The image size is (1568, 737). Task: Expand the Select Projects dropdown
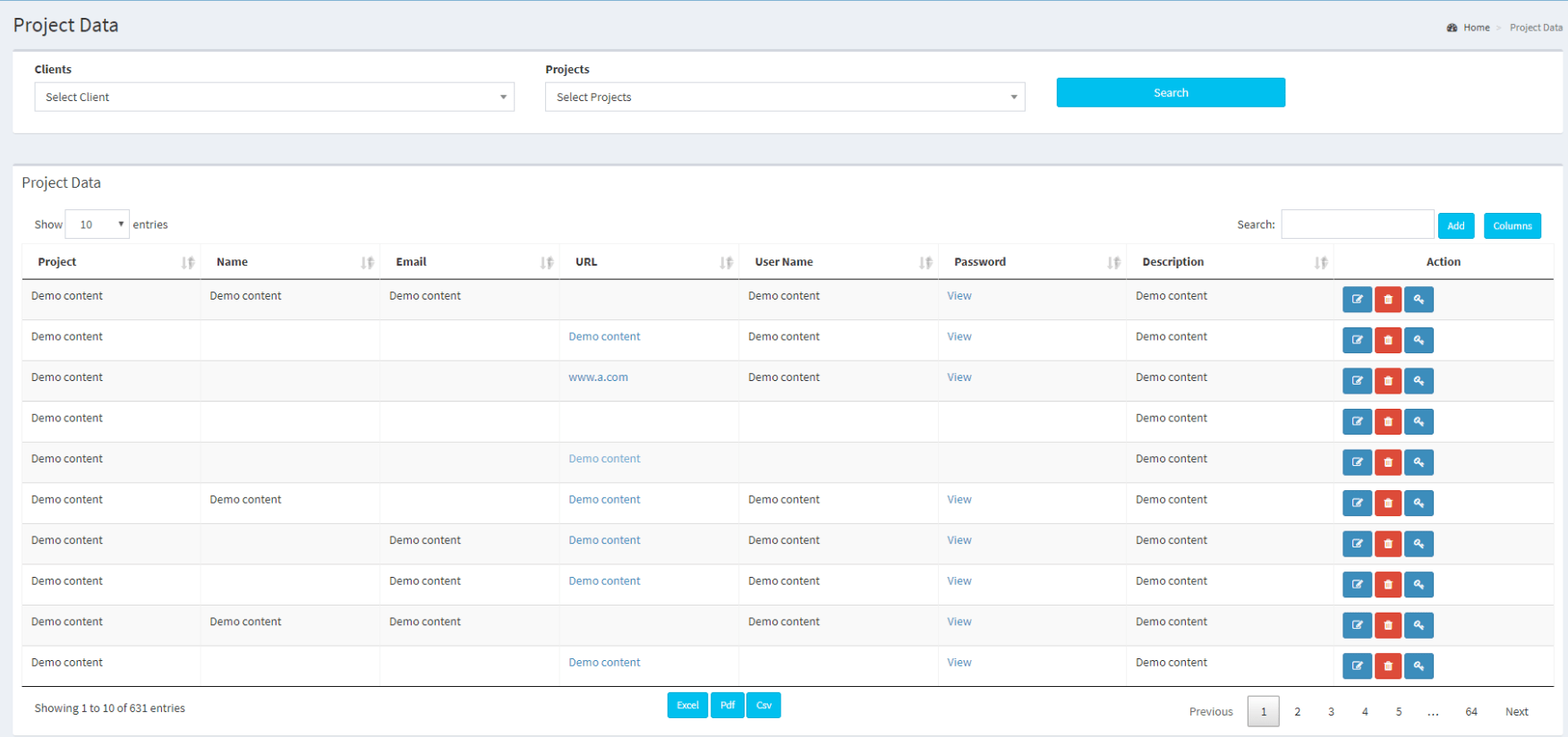tap(784, 97)
